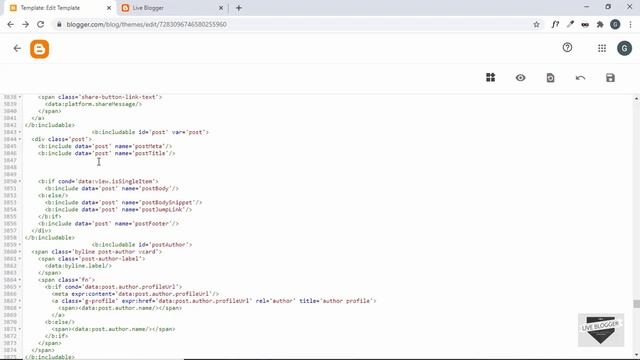Click the line with name='postTitle'
This screenshot has width=640, height=360.
point(107,153)
